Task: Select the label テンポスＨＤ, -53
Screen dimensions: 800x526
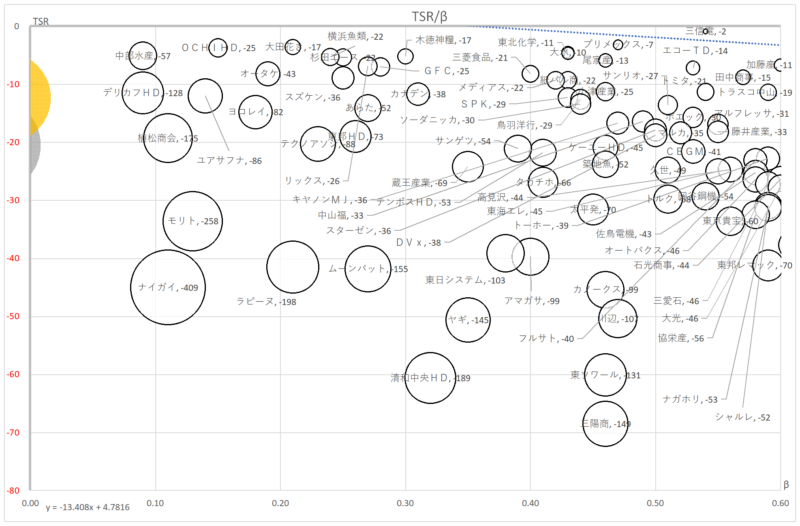Action: (x=413, y=202)
